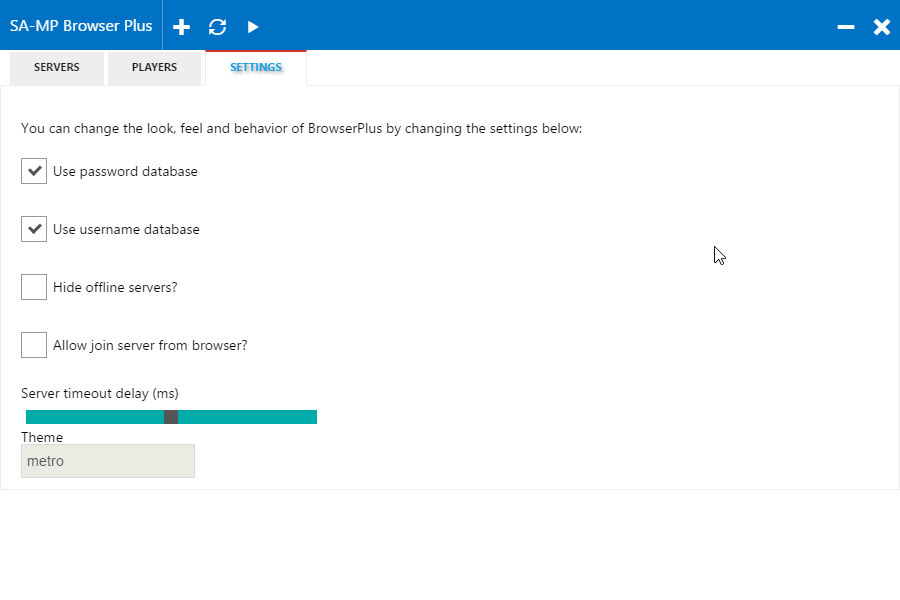This screenshot has height=600, width=900.
Task: Close the SA-MP Browser Plus window
Action: coord(882,27)
